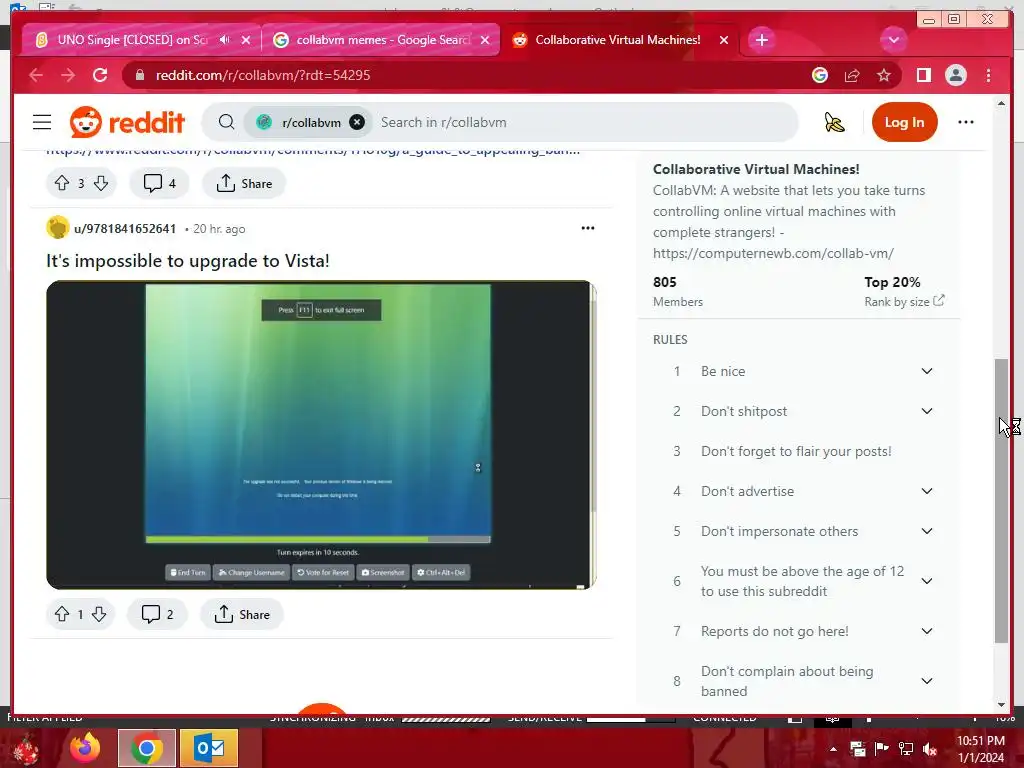Viewport: 1024px width, 768px height.
Task: Open the tab search dropdown
Action: [x=893, y=40]
